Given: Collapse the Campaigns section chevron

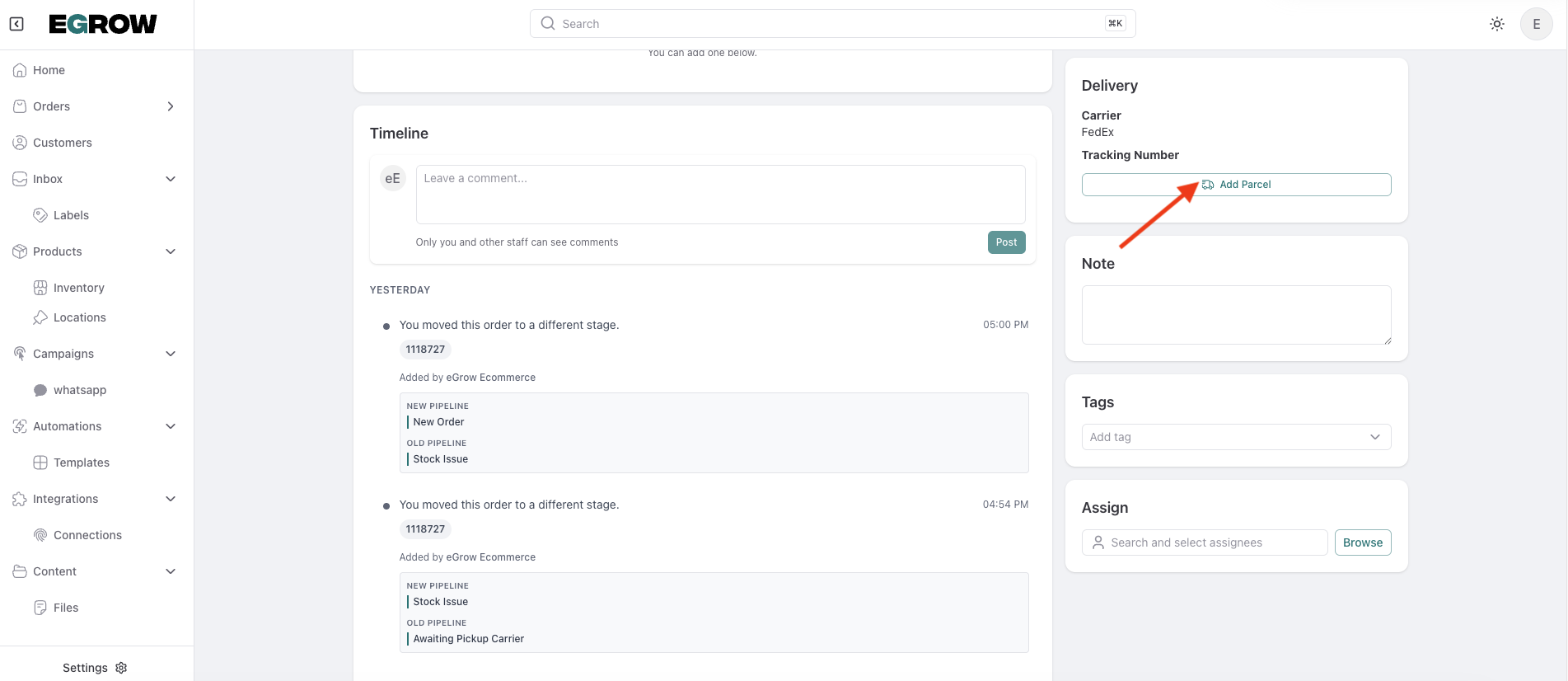Looking at the screenshot, I should click(x=171, y=354).
